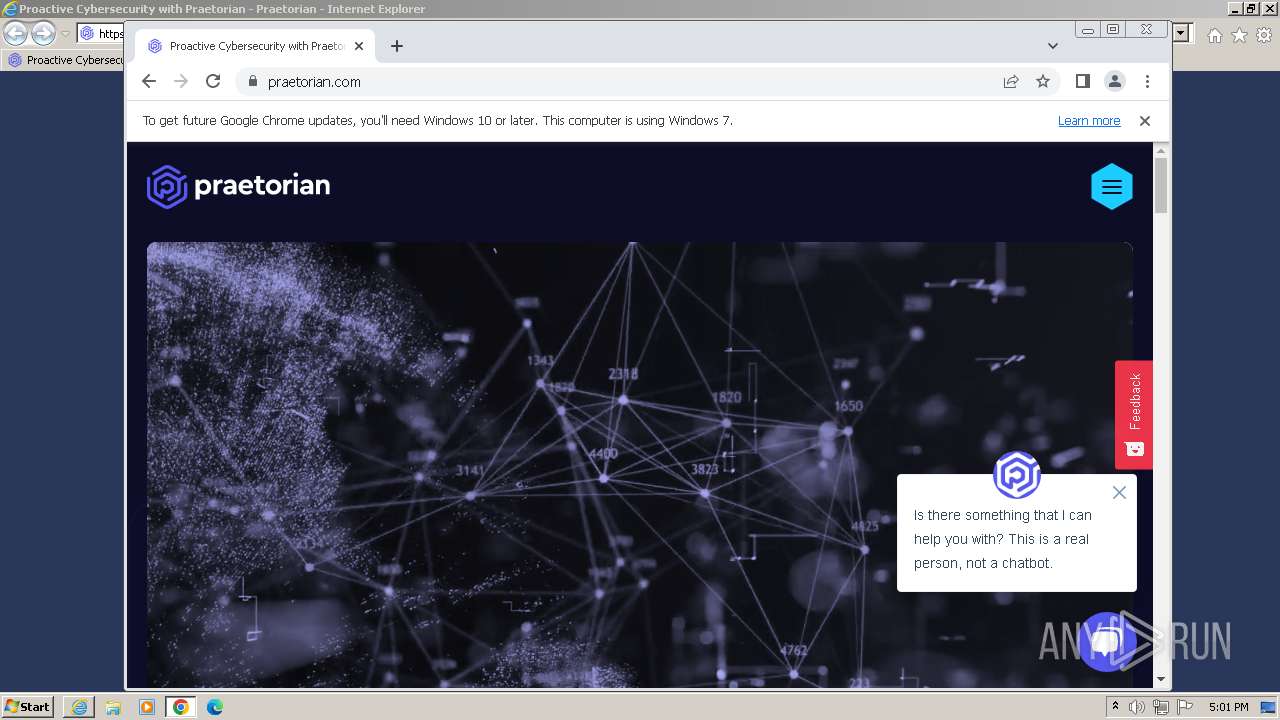Go forward in Chrome
Image resolution: width=1280 pixels, height=720 pixels.
181,82
